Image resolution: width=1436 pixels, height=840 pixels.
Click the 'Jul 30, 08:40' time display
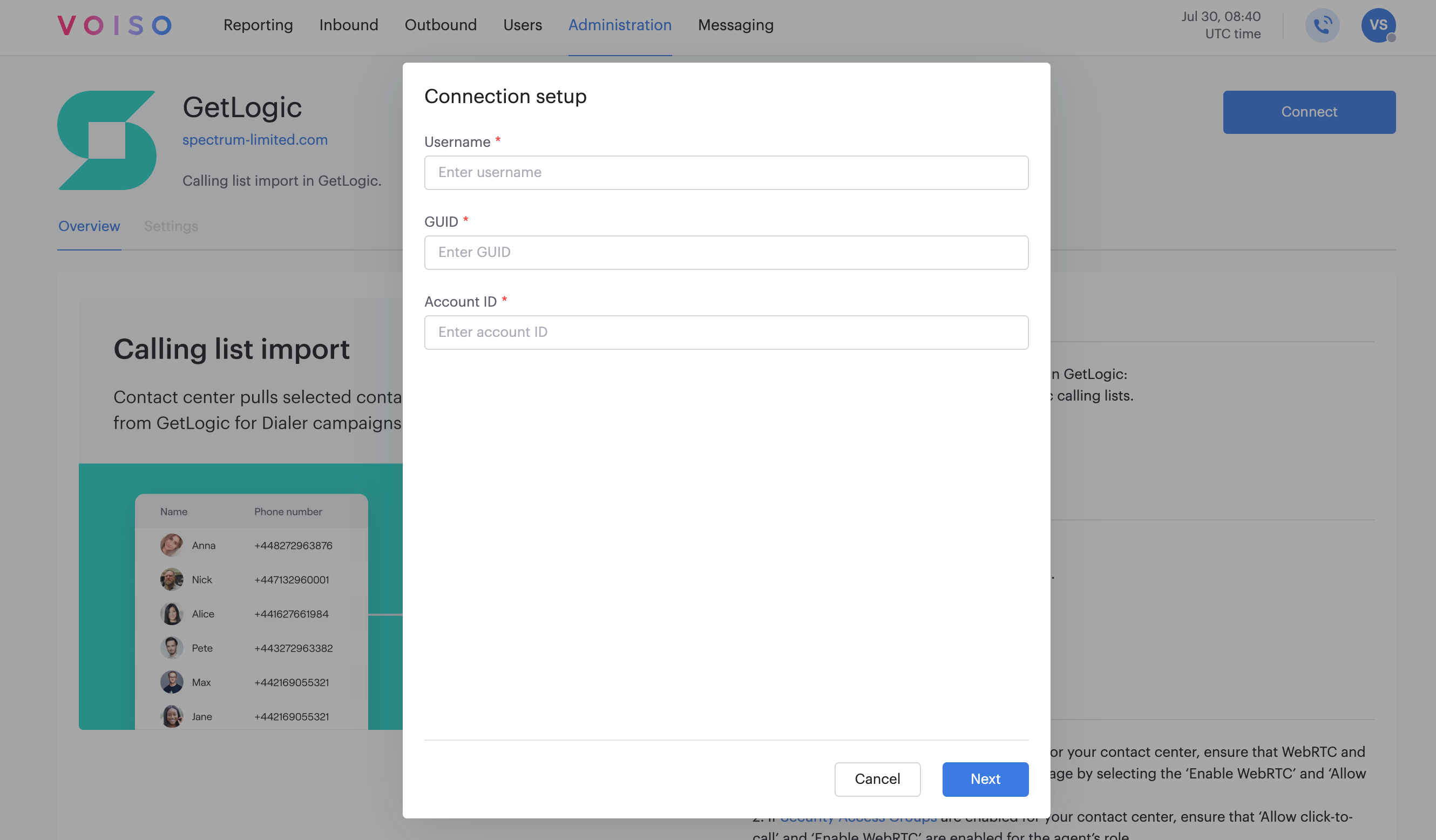(x=1221, y=17)
